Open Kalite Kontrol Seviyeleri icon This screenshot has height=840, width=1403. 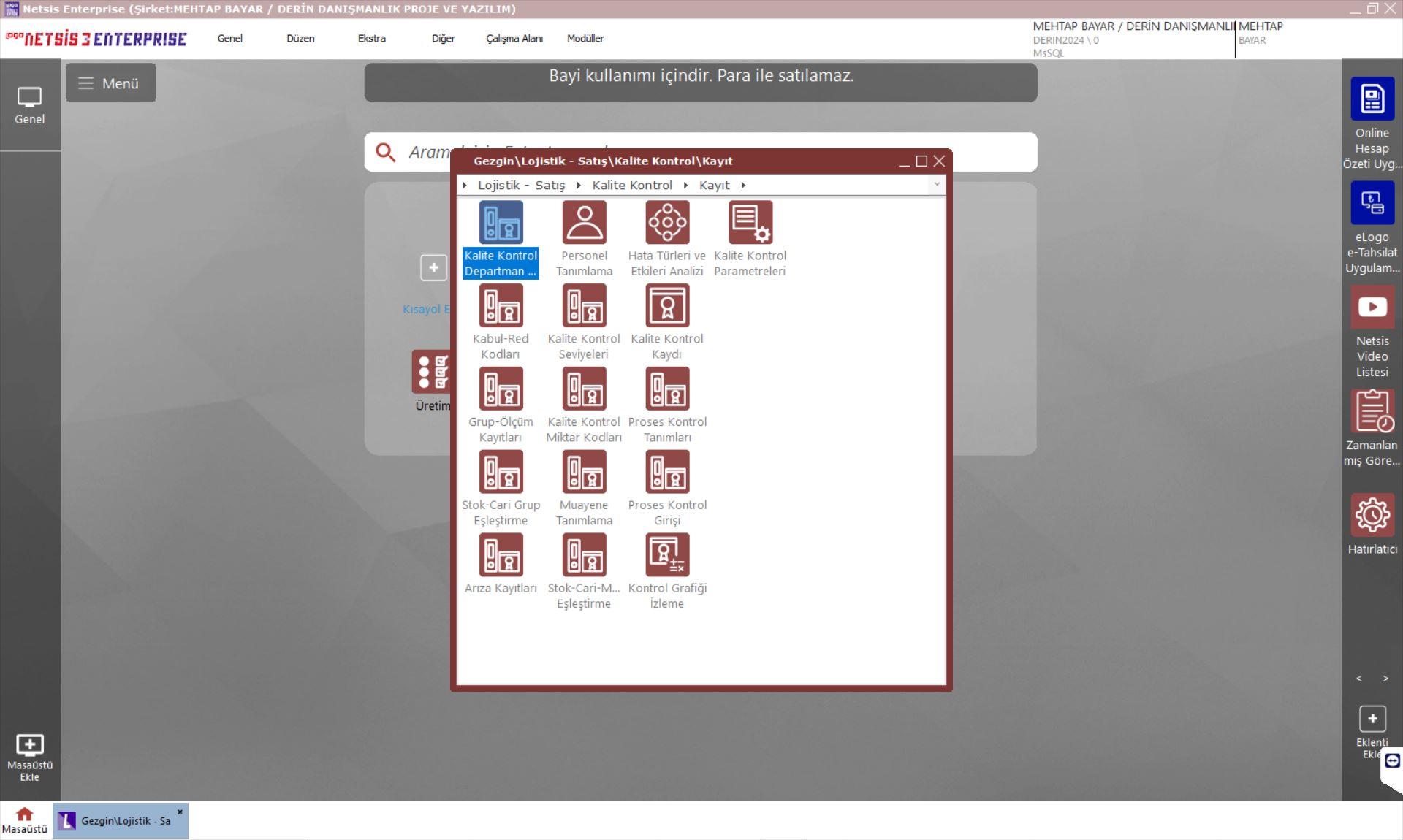[x=584, y=305]
